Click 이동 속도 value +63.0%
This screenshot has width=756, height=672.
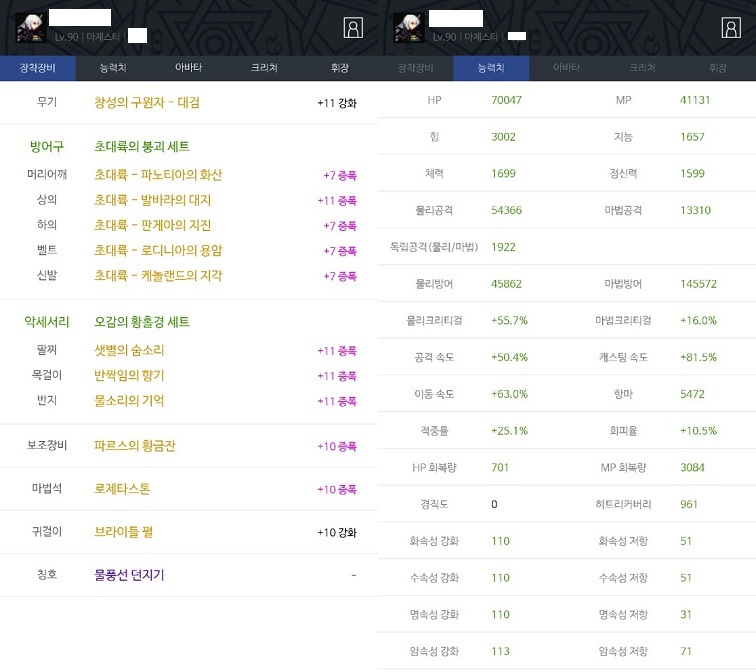pyautogui.click(x=509, y=394)
